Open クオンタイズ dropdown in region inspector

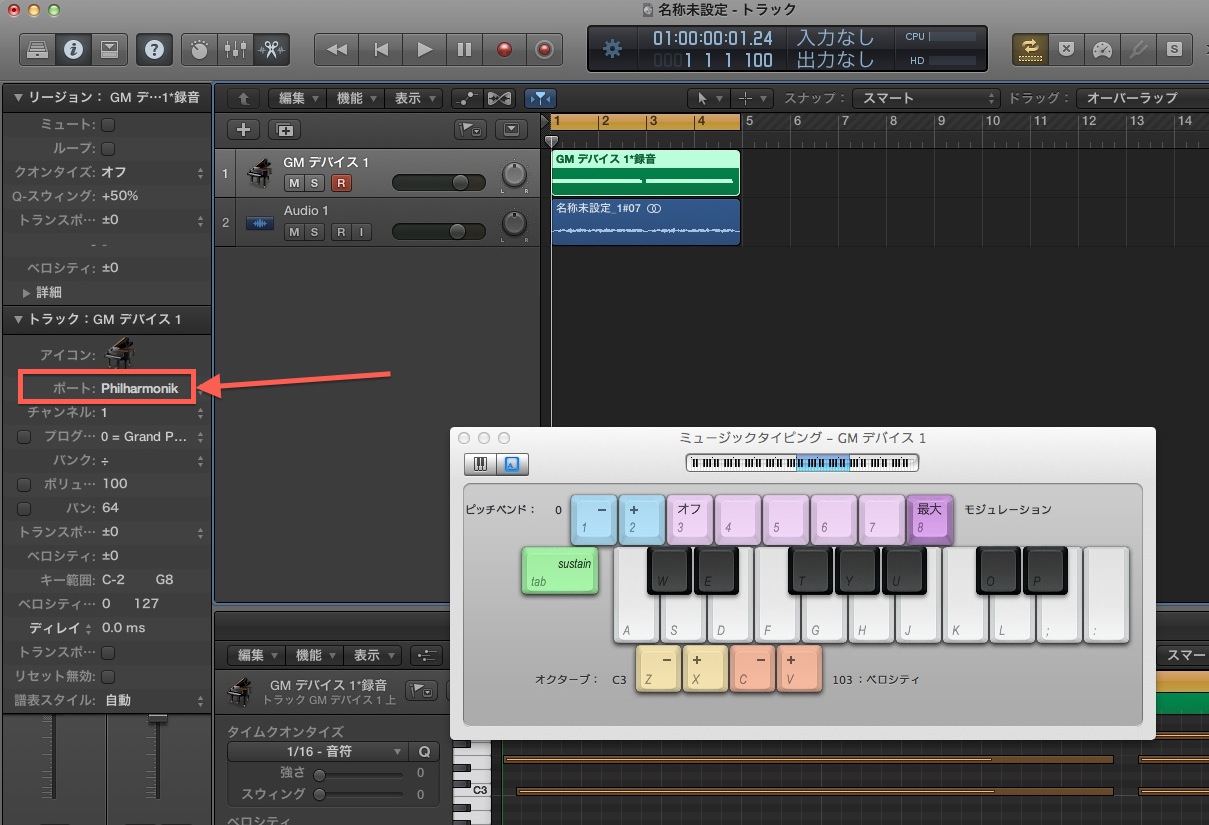pyautogui.click(x=153, y=172)
